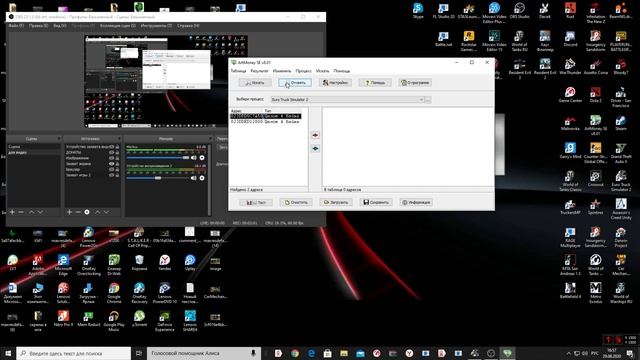Add a new scene in OBS Scenes panel
Image resolution: width=640 pixels, height=360 pixels.
coord(12,212)
